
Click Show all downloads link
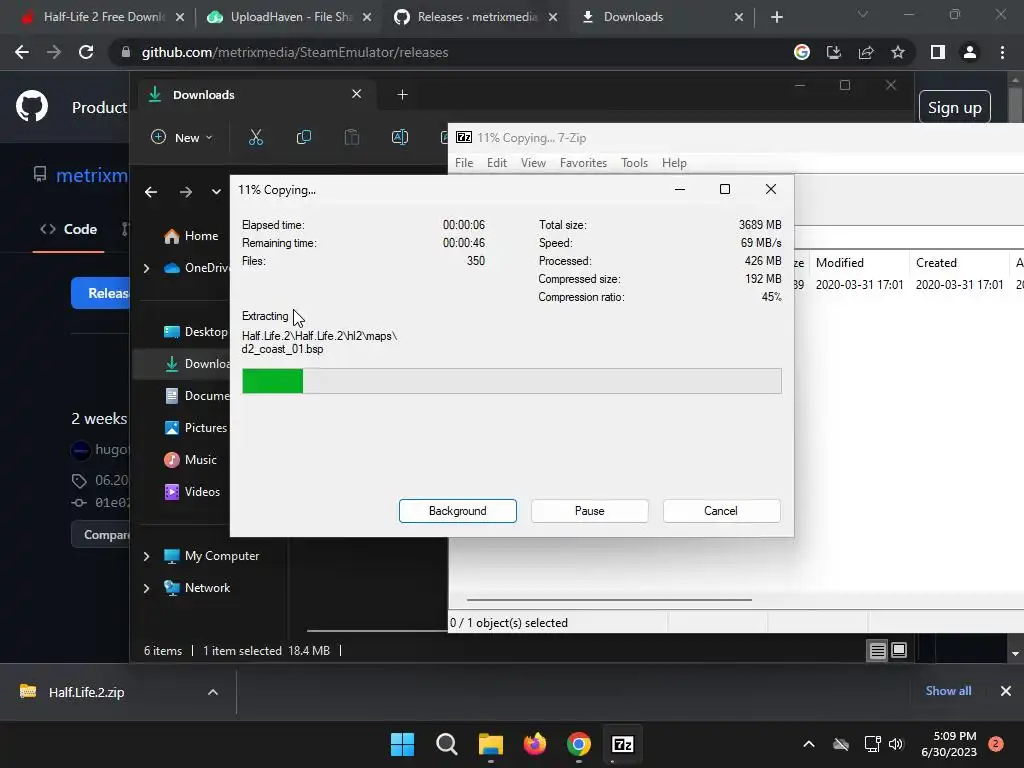[948, 691]
